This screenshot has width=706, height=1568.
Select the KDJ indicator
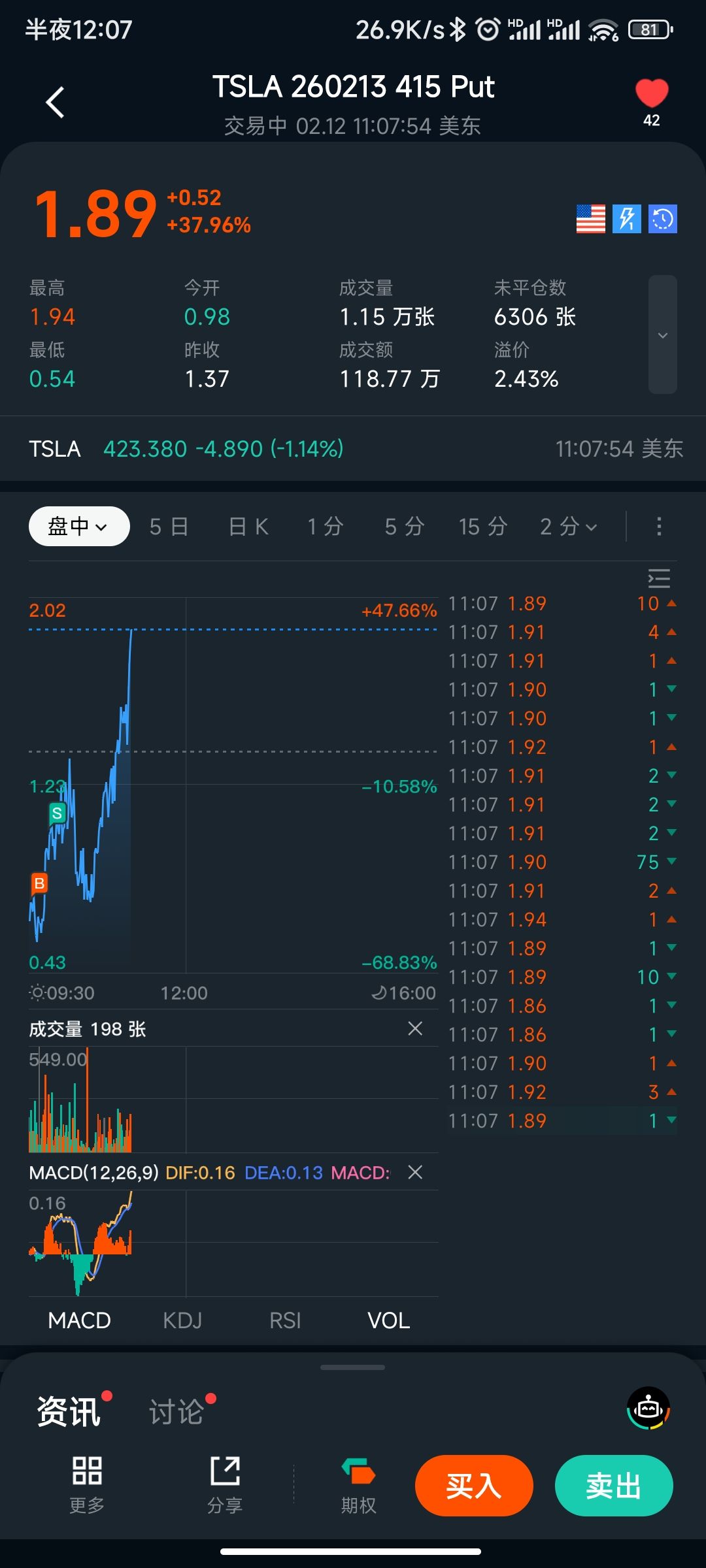(182, 1320)
